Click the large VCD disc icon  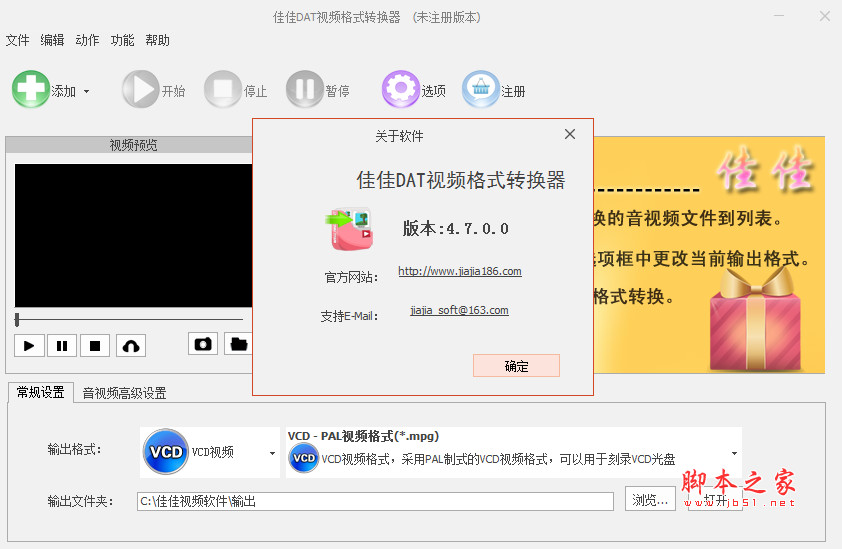(166, 452)
